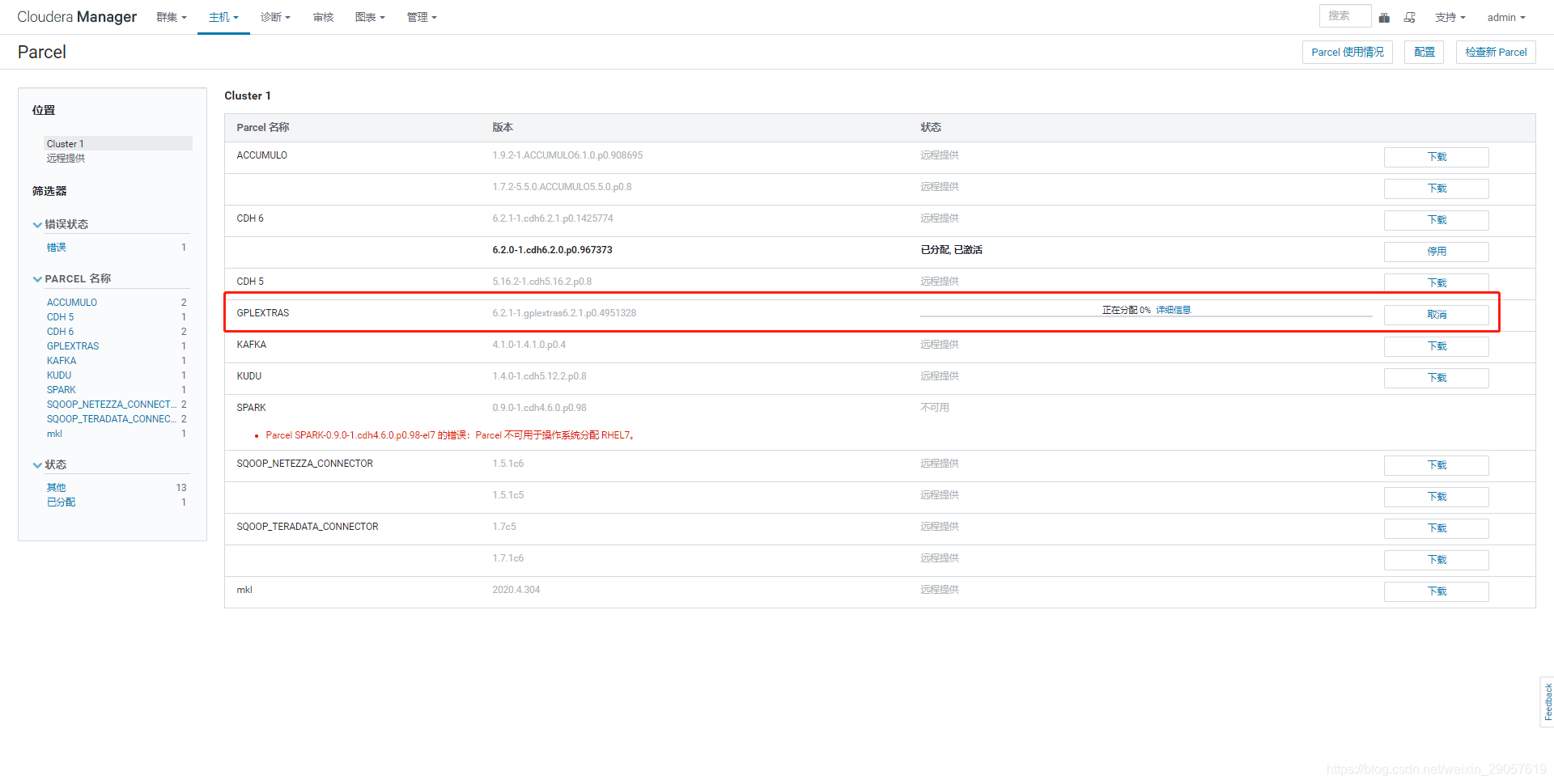This screenshot has width=1554, height=784.
Task: Filter parcels by CDH 6
Action: pyautogui.click(x=60, y=332)
